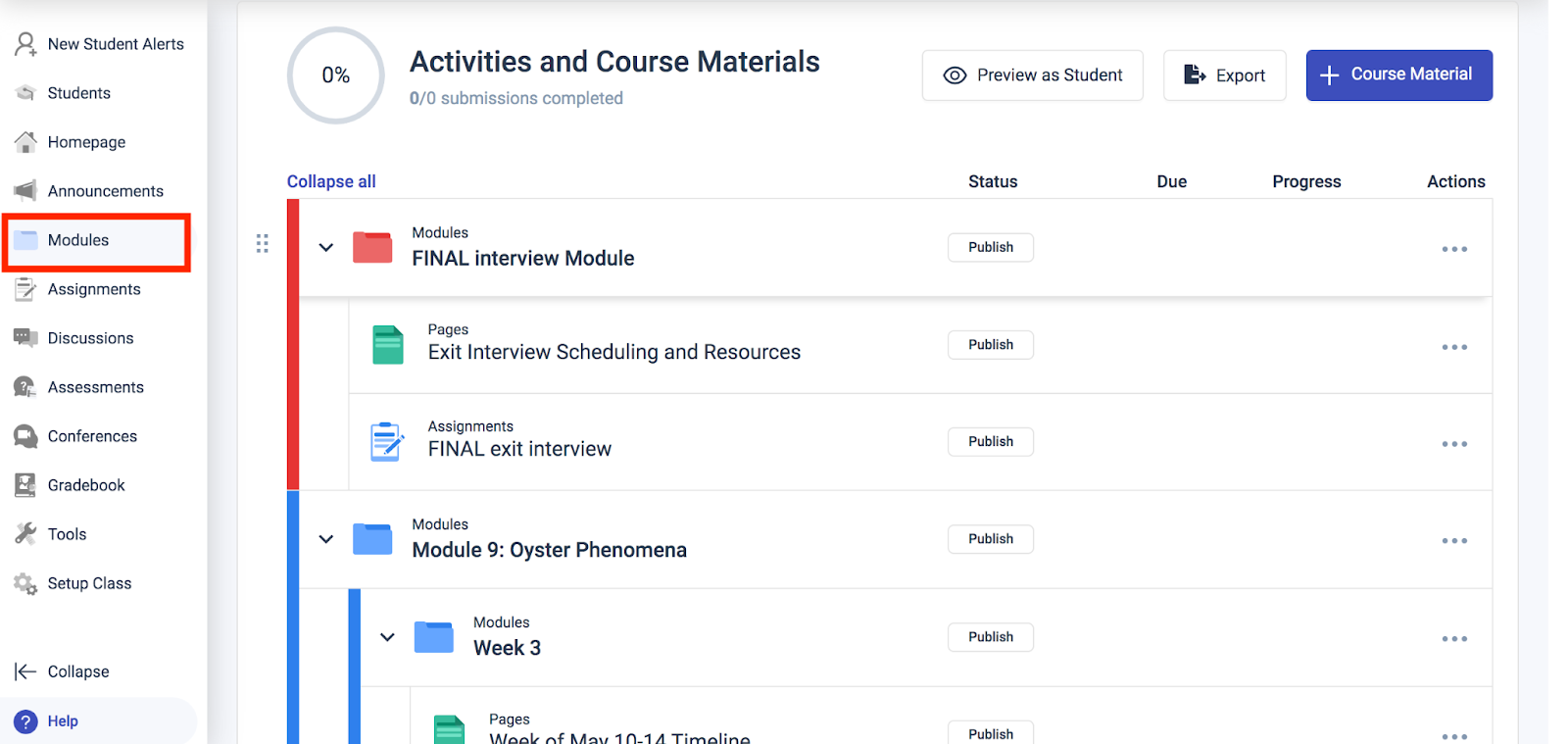Toggle Publish for Week 3 module

pyautogui.click(x=990, y=637)
